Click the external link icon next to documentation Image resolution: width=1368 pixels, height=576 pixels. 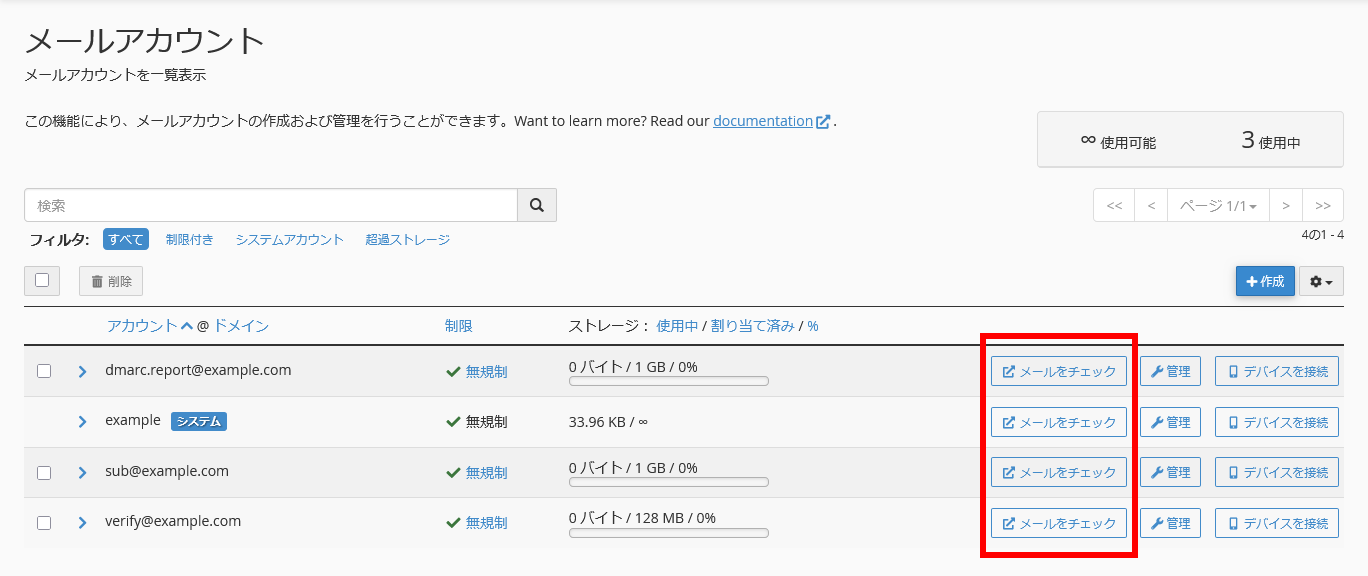click(x=822, y=121)
